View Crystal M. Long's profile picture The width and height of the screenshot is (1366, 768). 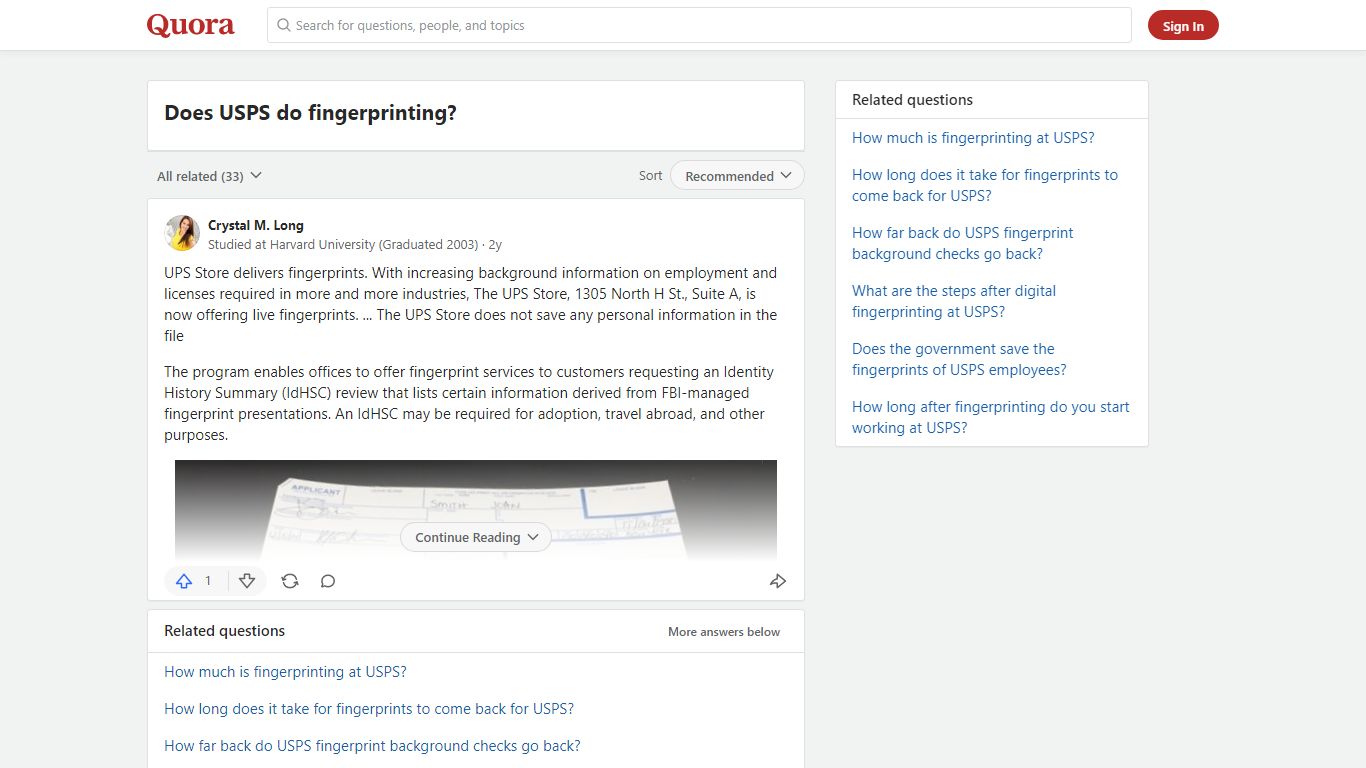pos(182,233)
